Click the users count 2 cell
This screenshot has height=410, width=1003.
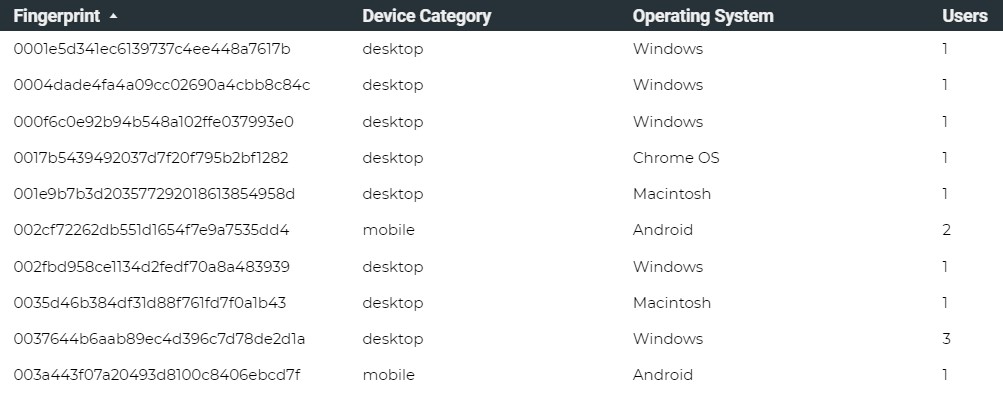(946, 230)
